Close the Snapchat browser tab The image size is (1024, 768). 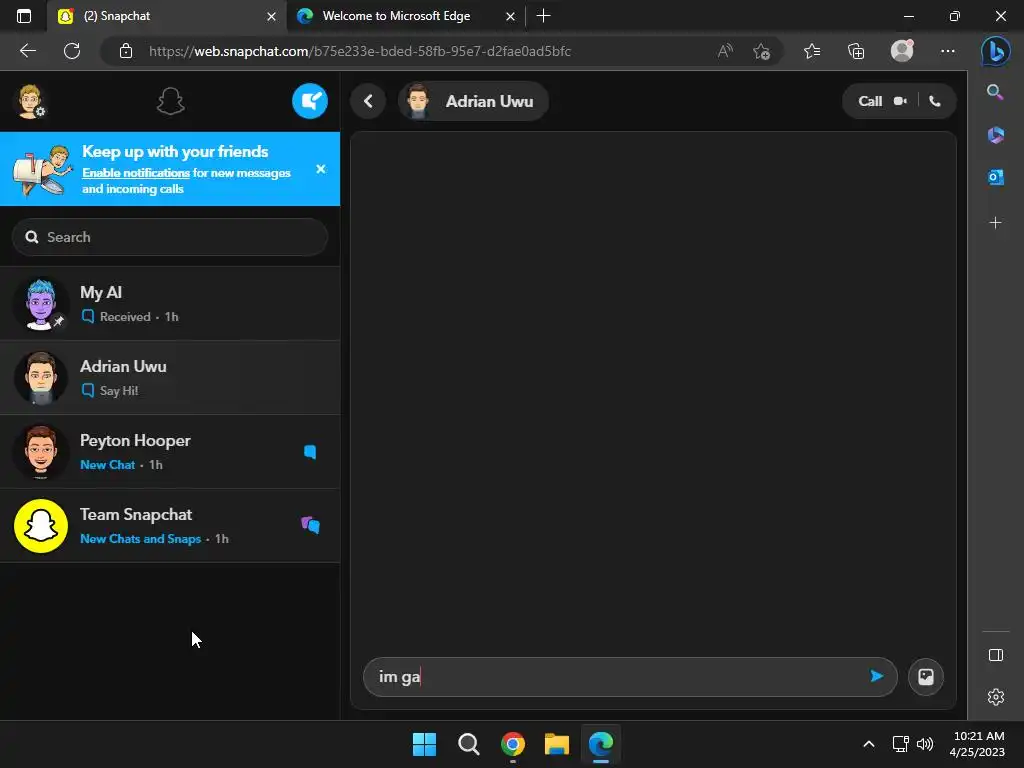point(271,16)
